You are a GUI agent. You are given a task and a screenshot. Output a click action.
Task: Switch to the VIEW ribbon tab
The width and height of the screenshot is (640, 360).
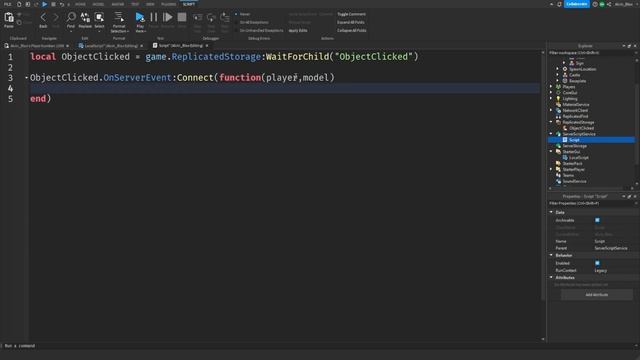150,4
